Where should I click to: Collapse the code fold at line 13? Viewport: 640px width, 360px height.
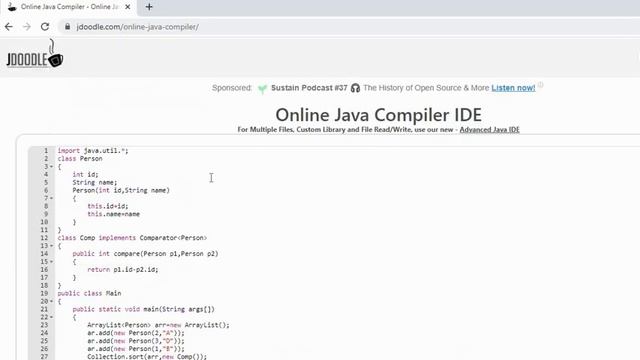[x=51, y=246]
